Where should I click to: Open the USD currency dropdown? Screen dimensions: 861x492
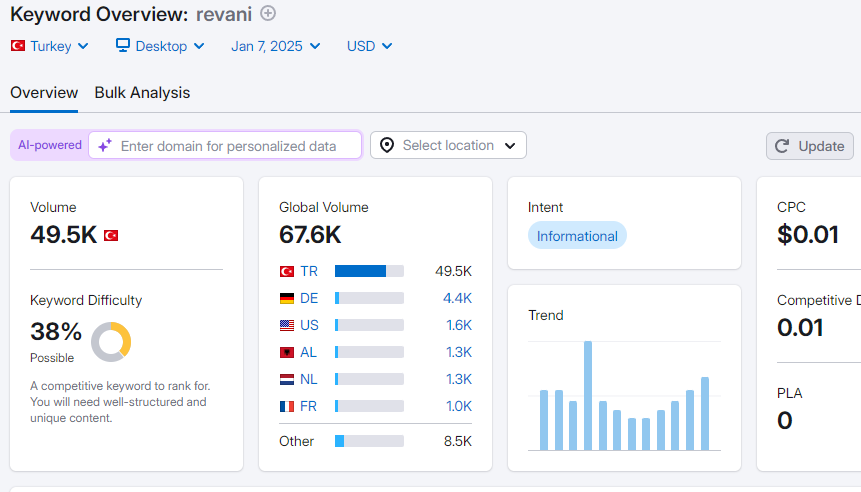[x=370, y=46]
